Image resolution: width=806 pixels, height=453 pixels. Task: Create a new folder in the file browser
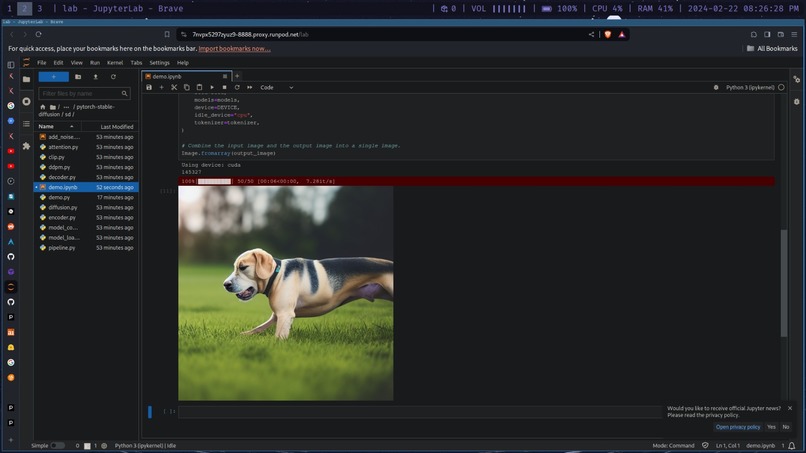click(78, 77)
